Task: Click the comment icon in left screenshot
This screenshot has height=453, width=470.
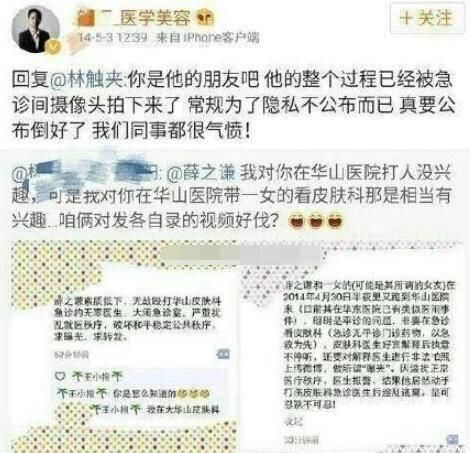Action: click(223, 354)
